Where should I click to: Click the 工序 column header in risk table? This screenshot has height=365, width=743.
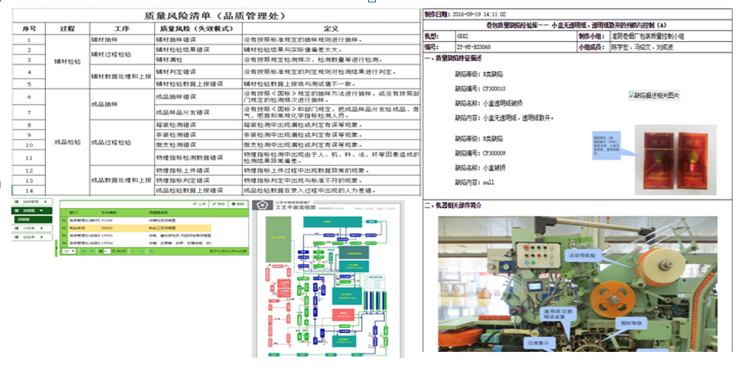[x=122, y=28]
